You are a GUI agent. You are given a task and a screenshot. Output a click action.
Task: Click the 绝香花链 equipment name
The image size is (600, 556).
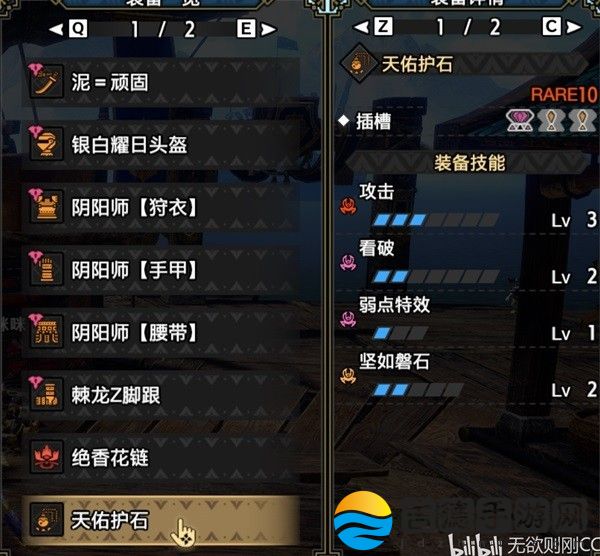click(110, 458)
